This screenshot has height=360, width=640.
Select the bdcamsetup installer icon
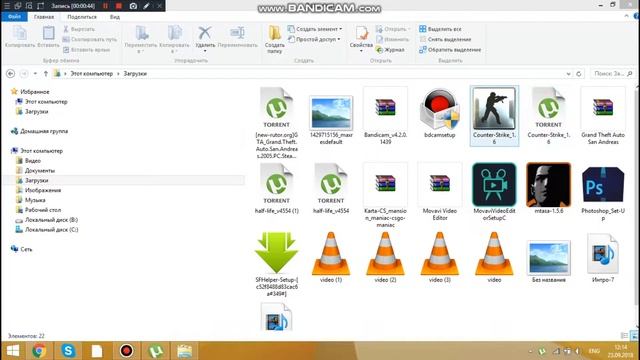point(440,109)
